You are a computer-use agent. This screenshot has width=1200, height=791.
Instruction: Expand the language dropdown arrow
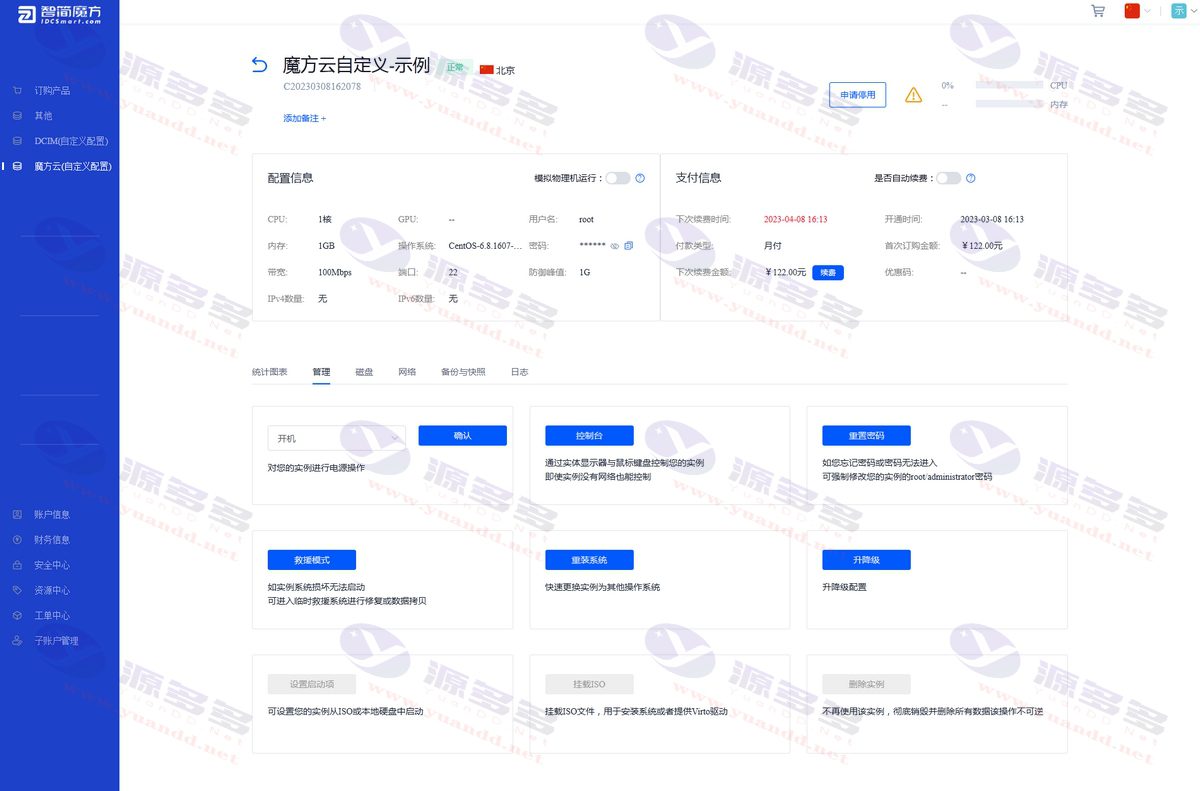click(1147, 12)
